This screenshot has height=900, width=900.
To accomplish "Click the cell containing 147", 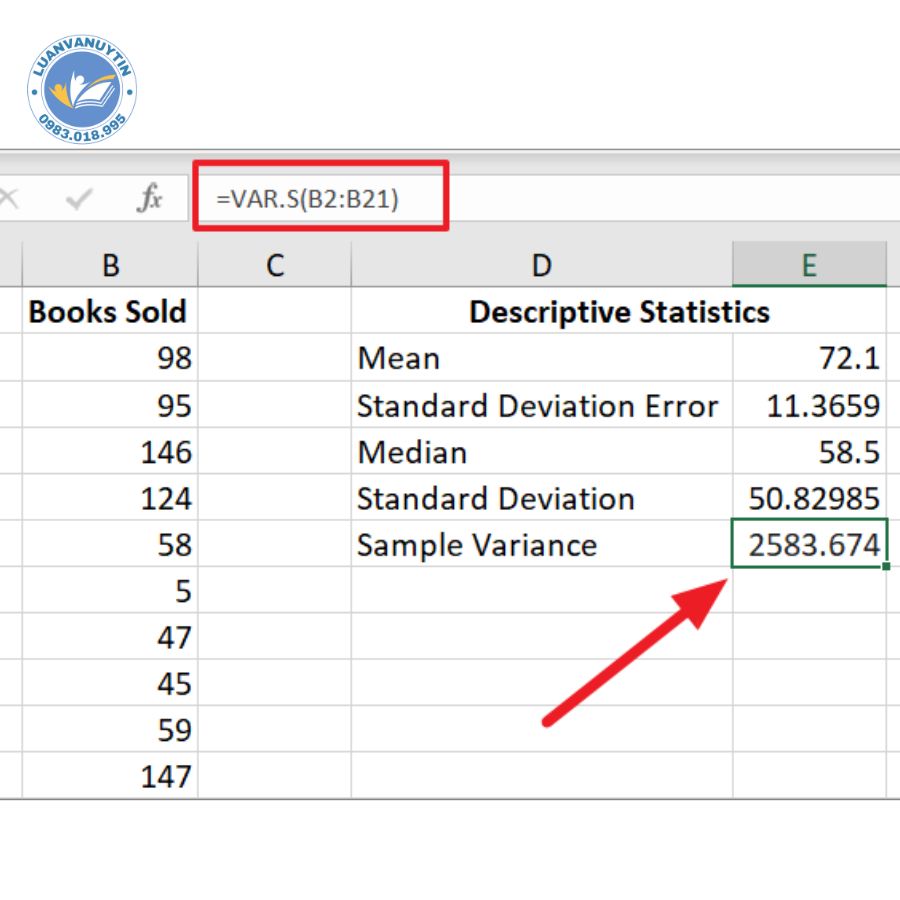I will pyautogui.click(x=110, y=777).
